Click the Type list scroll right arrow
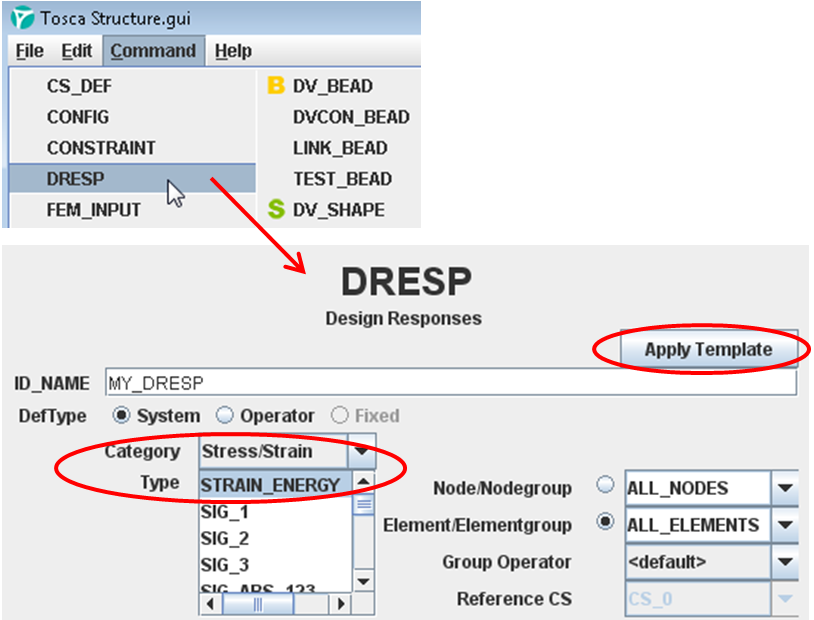814x620 pixels. tap(341, 604)
